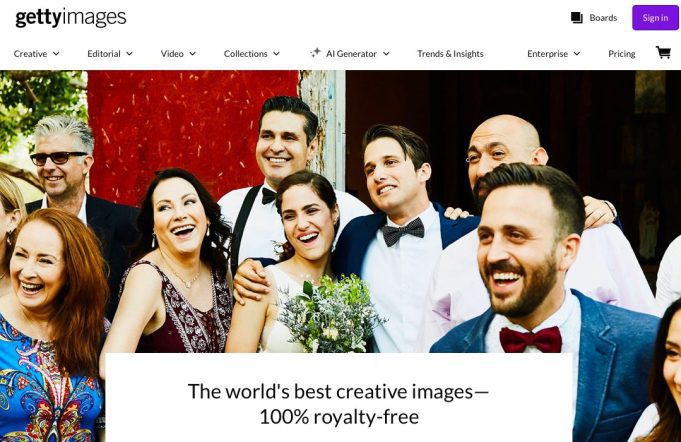Expand the Editorial dropdown chevron

[129, 54]
